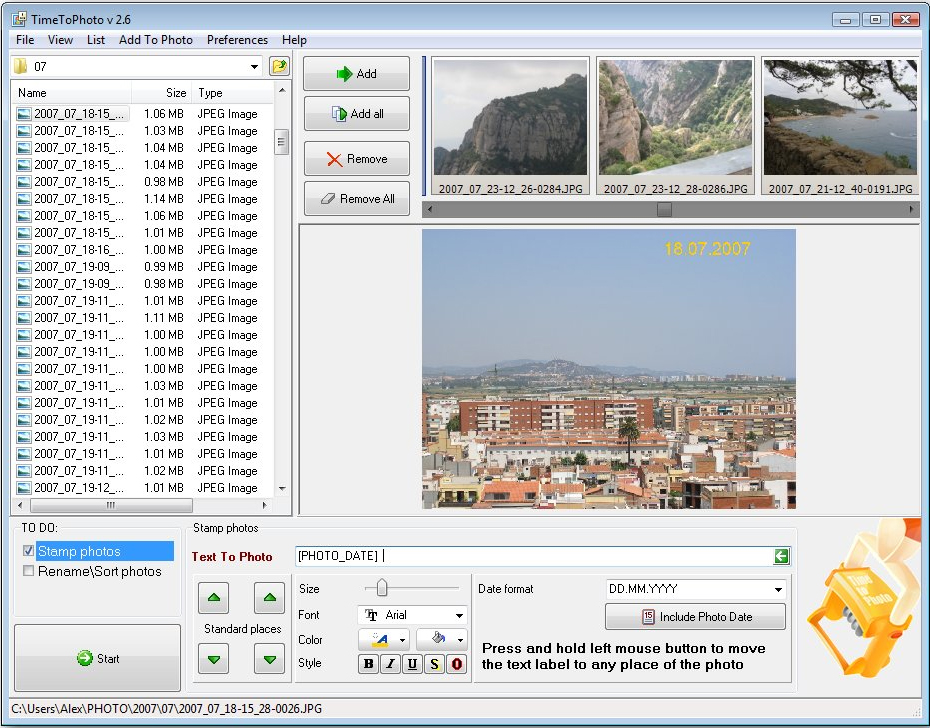Click the text Size slider handle
The height and width of the screenshot is (728, 930).
tap(382, 589)
